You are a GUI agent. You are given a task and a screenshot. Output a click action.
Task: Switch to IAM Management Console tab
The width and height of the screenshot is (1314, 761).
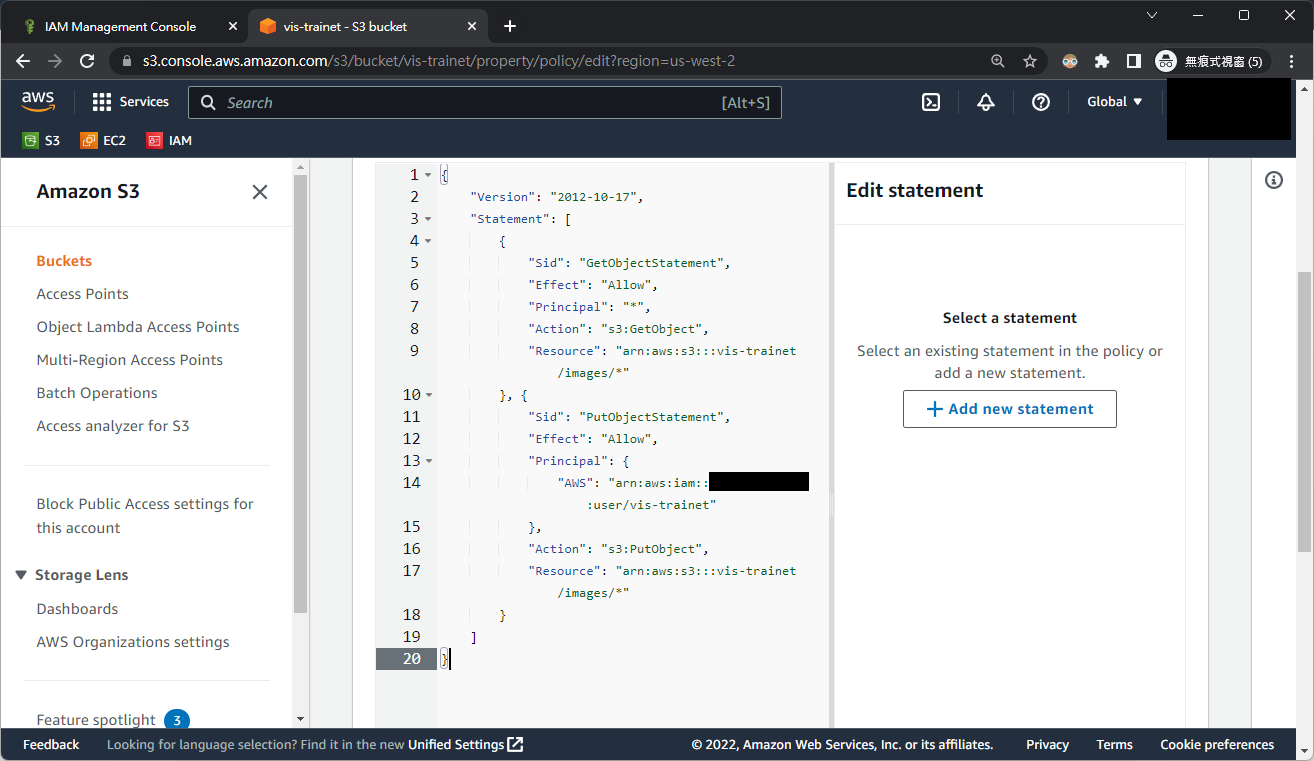tap(128, 26)
